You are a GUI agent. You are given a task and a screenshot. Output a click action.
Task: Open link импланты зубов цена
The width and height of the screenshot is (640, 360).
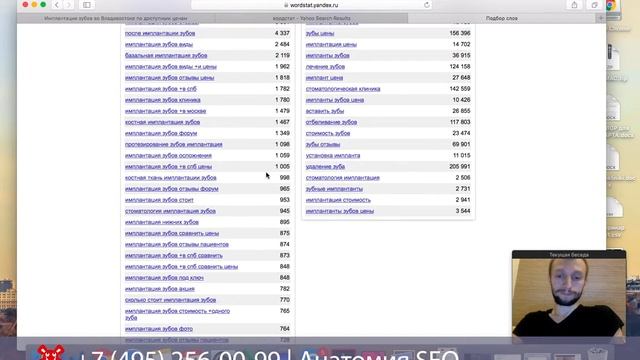point(335,100)
